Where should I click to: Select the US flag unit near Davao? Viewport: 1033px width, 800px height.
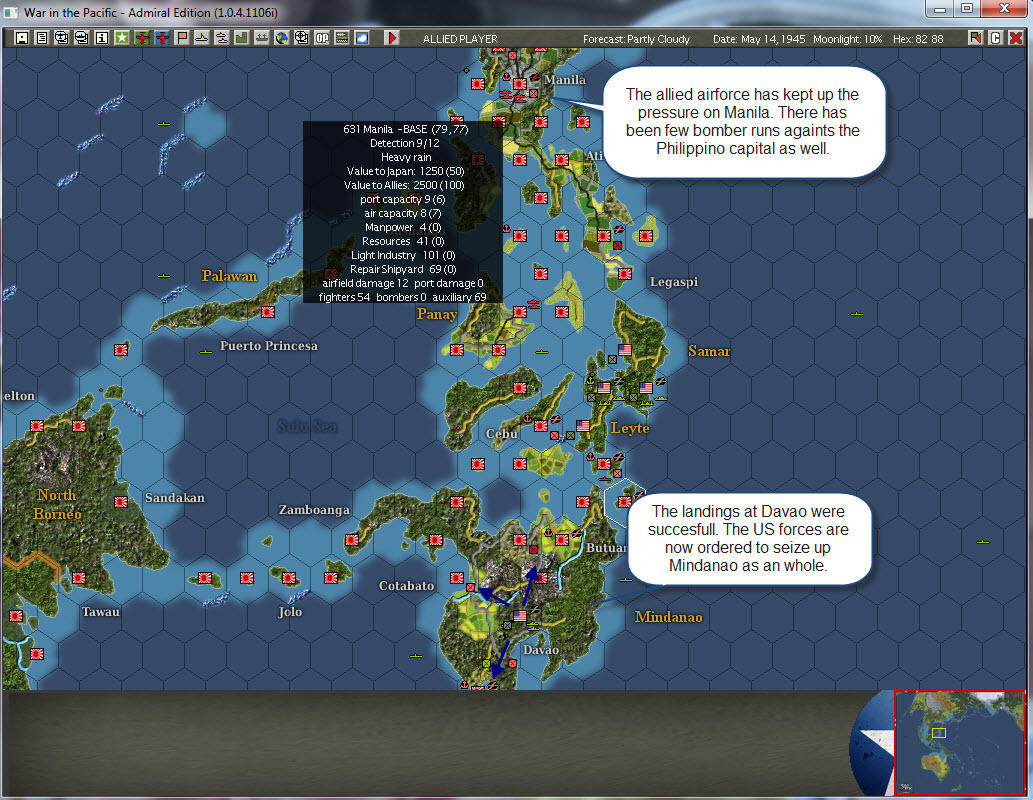pos(520,615)
